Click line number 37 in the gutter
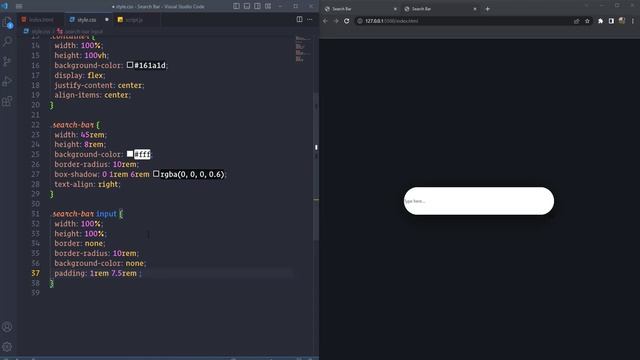 (x=36, y=273)
